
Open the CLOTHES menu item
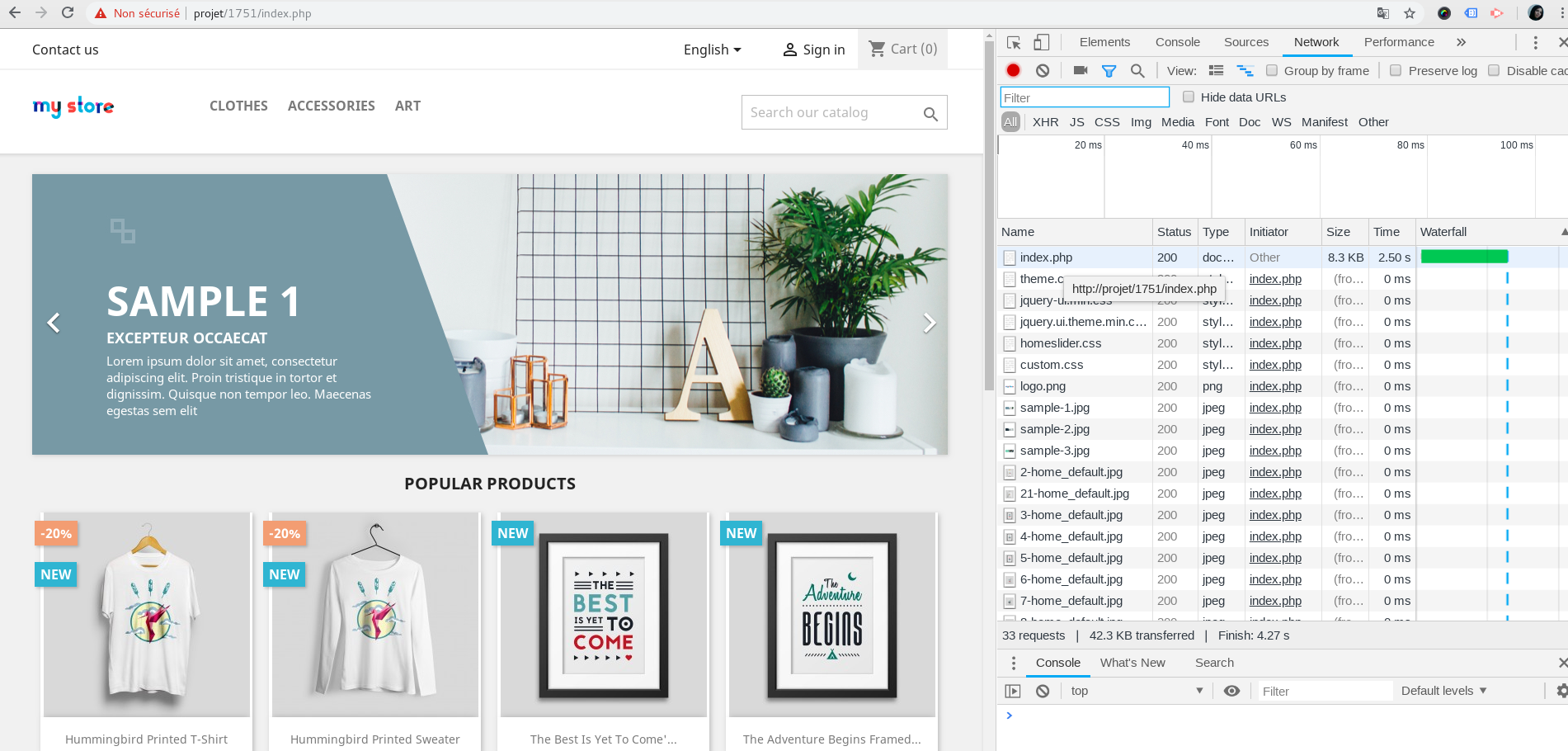238,106
